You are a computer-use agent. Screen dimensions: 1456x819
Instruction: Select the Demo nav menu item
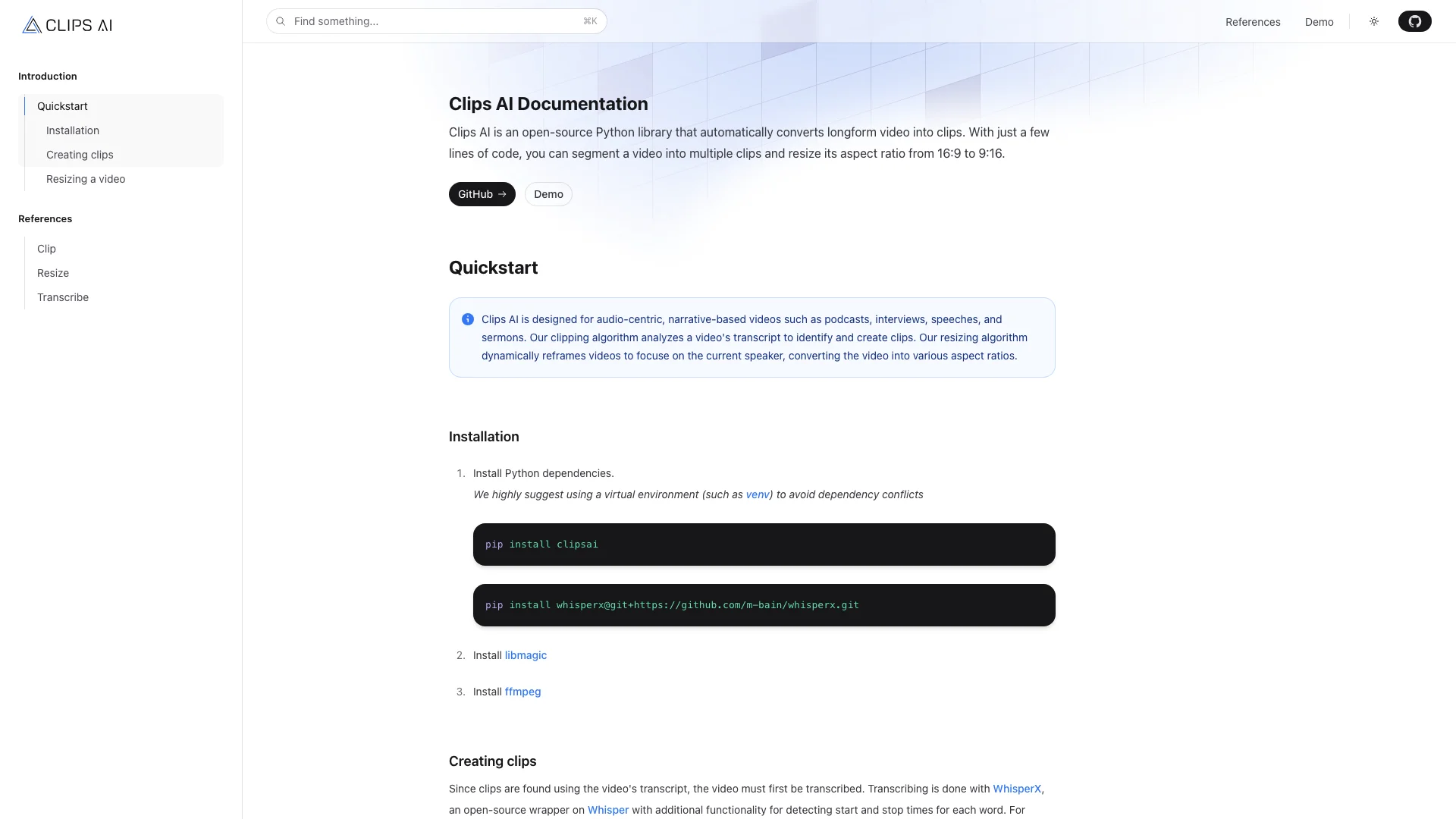pyautogui.click(x=1318, y=21)
